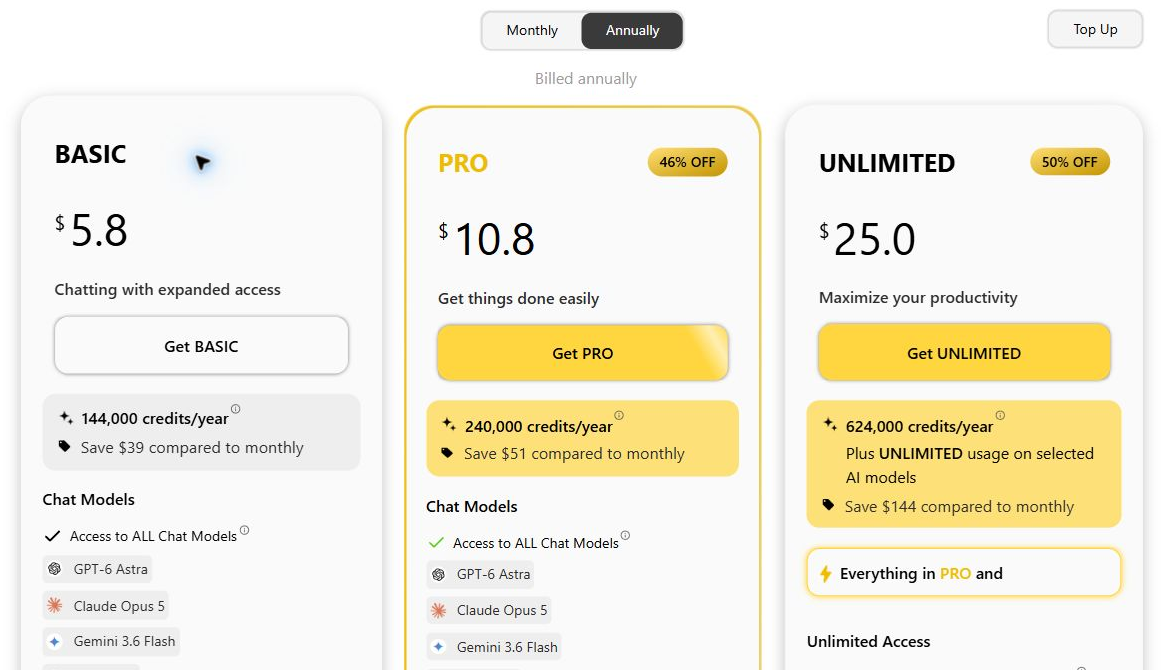Click info icon by BASIC Access to ALL Chat Models
Screen dimensions: 1165x670
(x=244, y=530)
